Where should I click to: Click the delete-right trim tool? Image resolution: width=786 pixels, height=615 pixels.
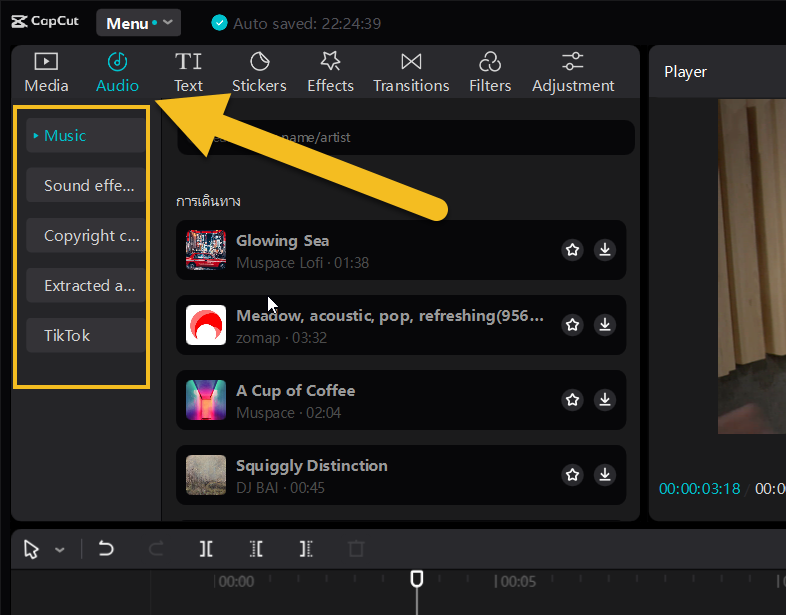coord(306,549)
